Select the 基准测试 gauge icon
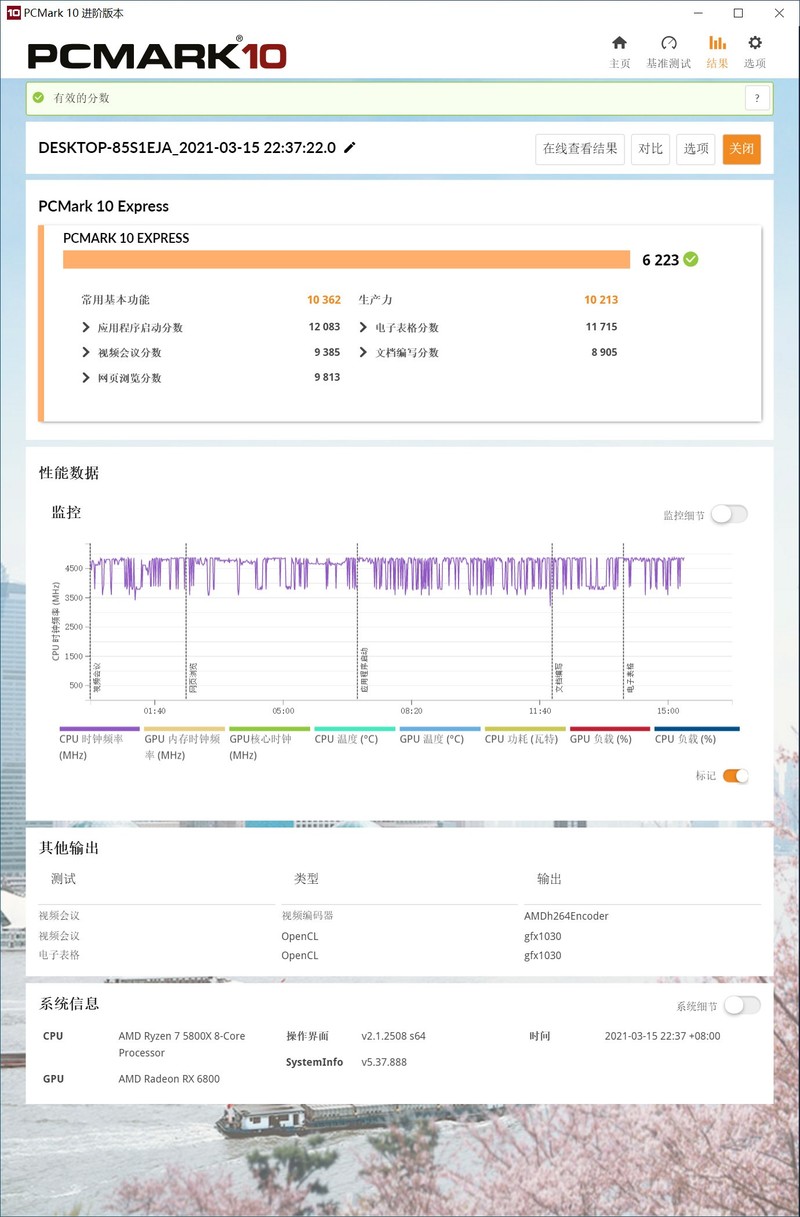 pyautogui.click(x=668, y=44)
